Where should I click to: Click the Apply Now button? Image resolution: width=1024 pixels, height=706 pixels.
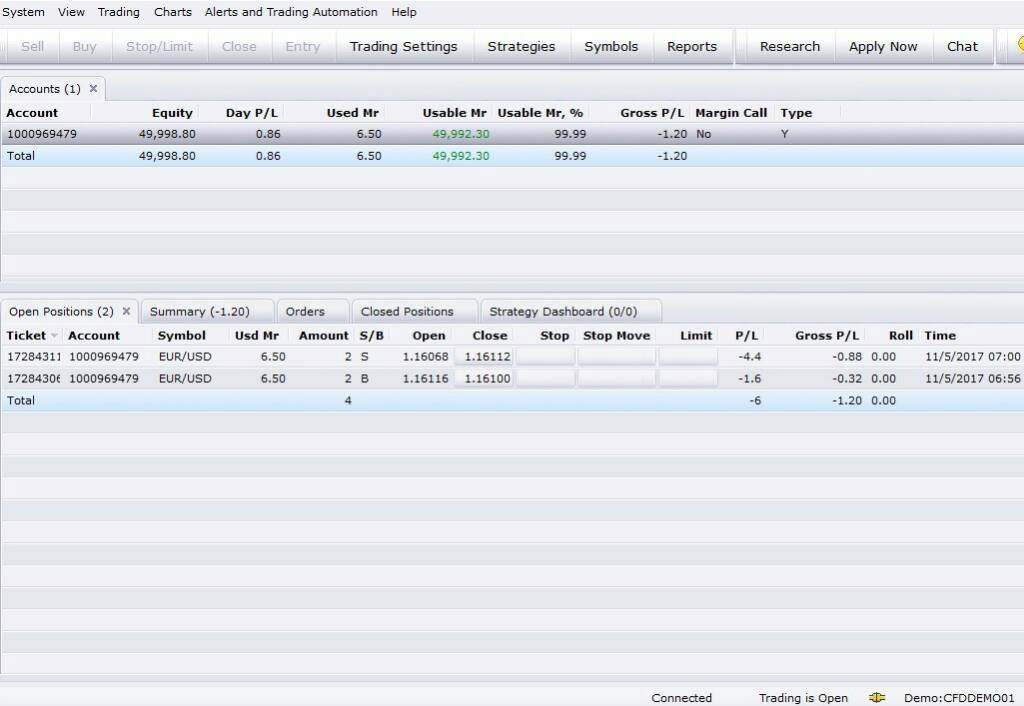882,46
